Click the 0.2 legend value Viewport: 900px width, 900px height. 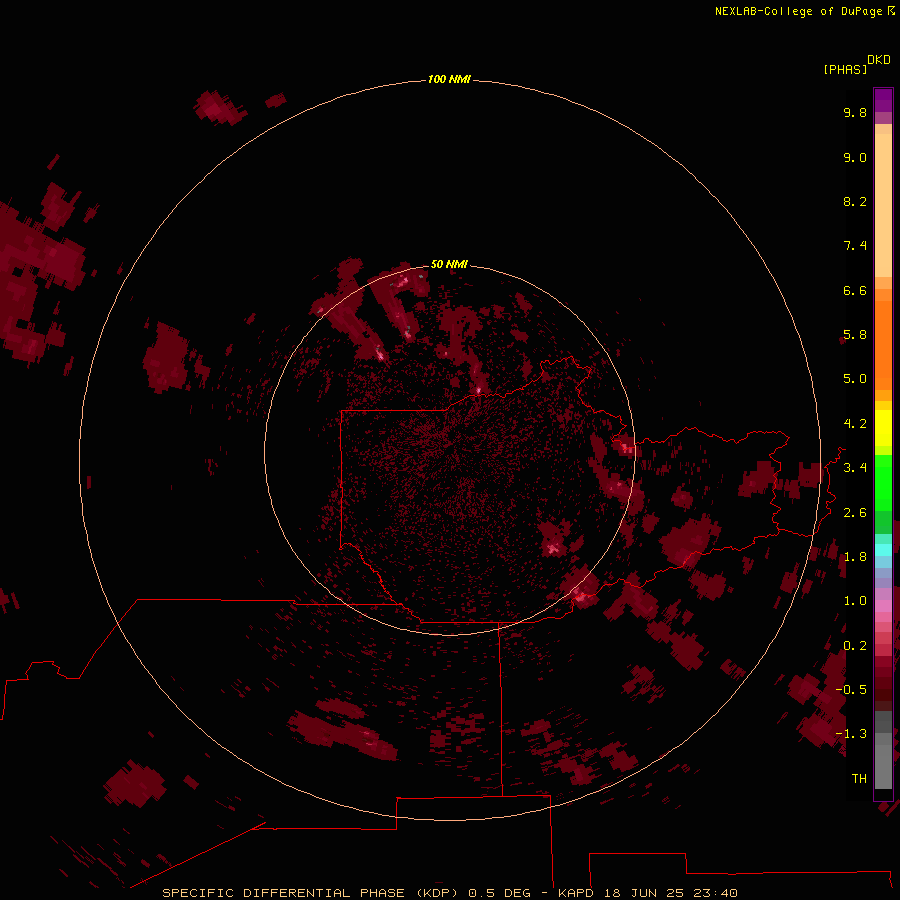pos(855,646)
